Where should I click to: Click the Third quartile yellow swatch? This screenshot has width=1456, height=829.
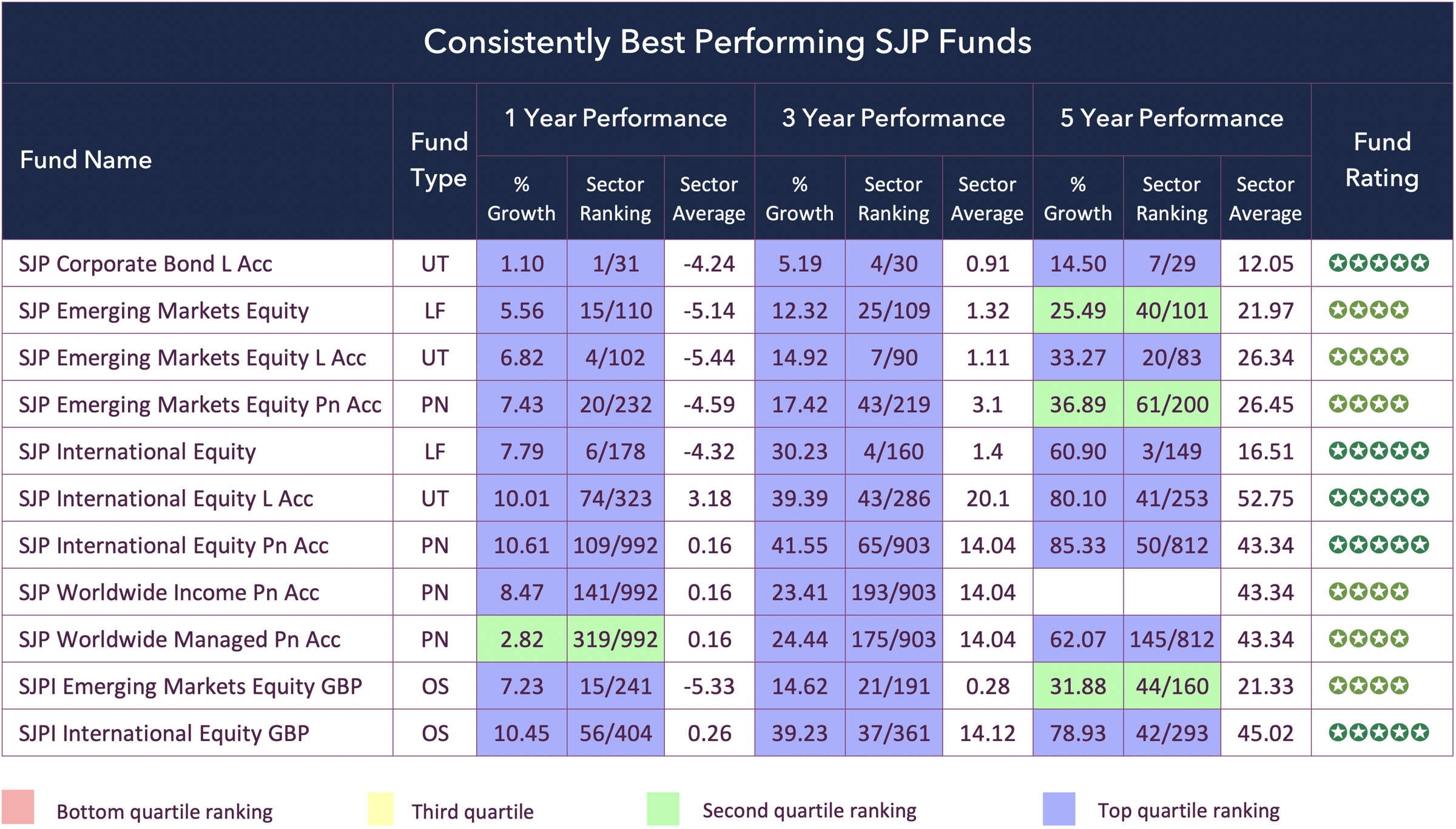coord(380,809)
